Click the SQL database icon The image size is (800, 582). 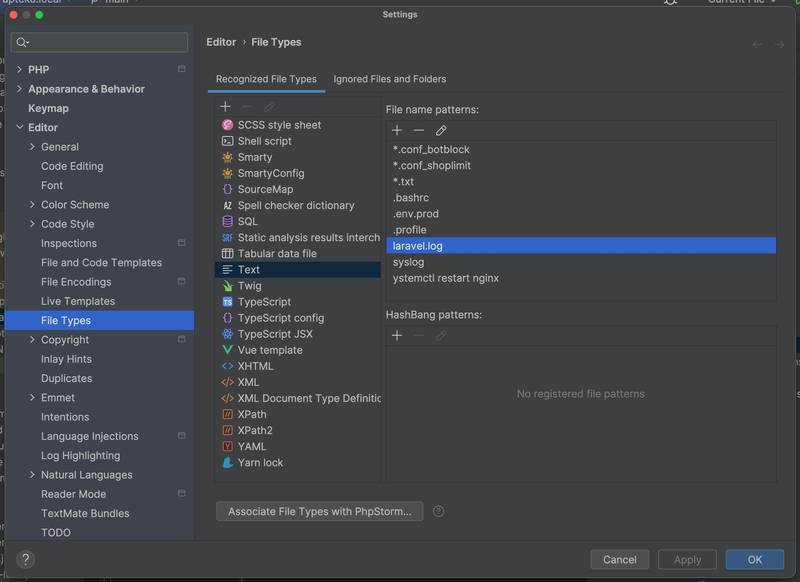[x=228, y=221]
